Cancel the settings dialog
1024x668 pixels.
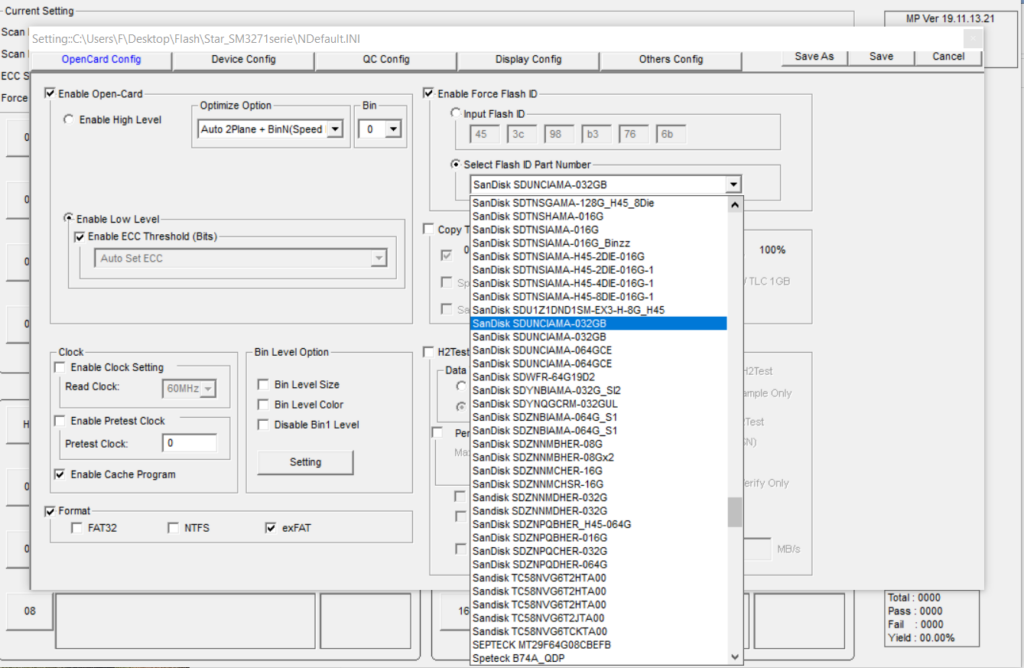point(948,57)
